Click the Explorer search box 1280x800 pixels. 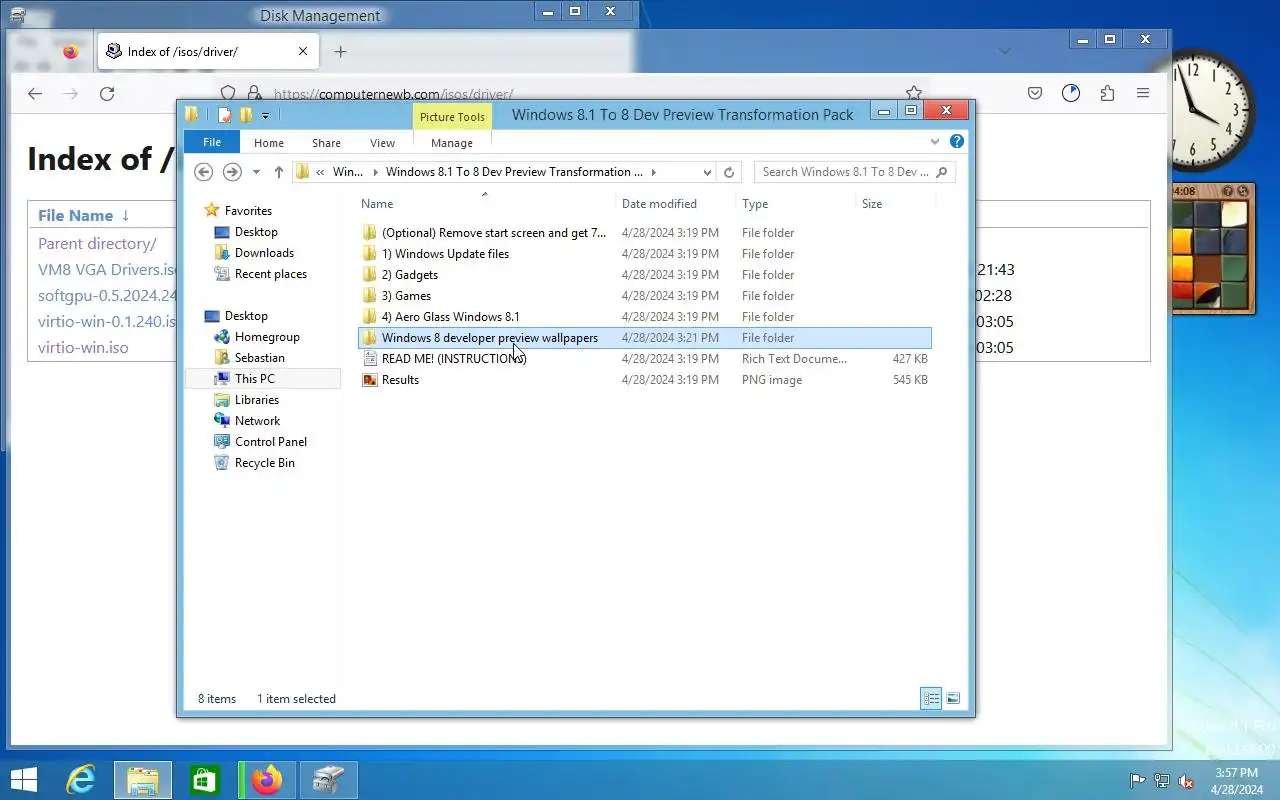(x=854, y=172)
